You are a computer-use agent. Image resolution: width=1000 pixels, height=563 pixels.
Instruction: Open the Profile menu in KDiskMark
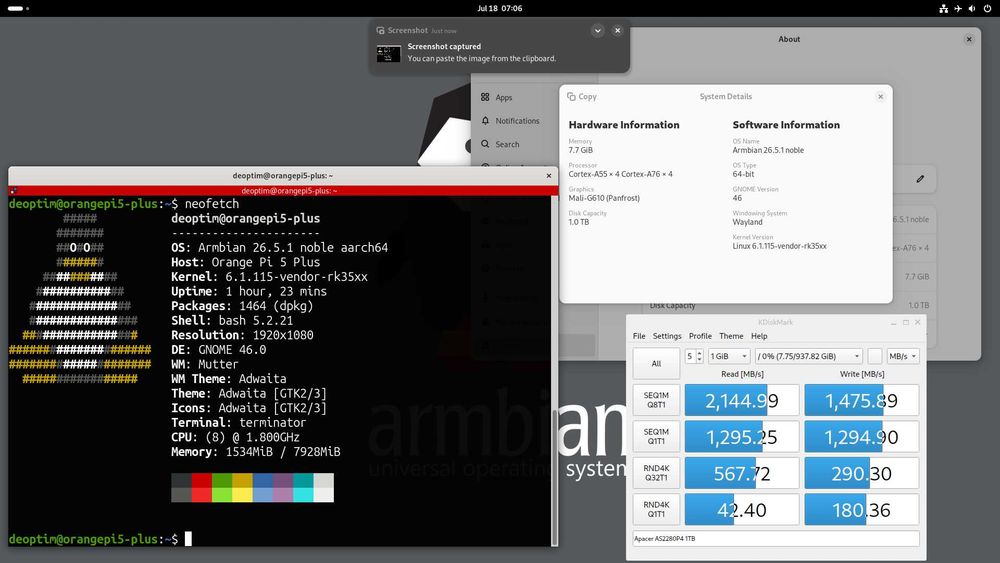700,336
